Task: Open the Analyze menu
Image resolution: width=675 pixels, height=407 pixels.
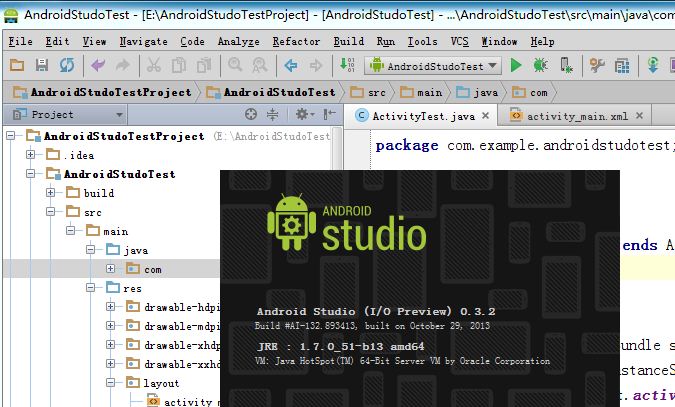Action: (x=238, y=41)
